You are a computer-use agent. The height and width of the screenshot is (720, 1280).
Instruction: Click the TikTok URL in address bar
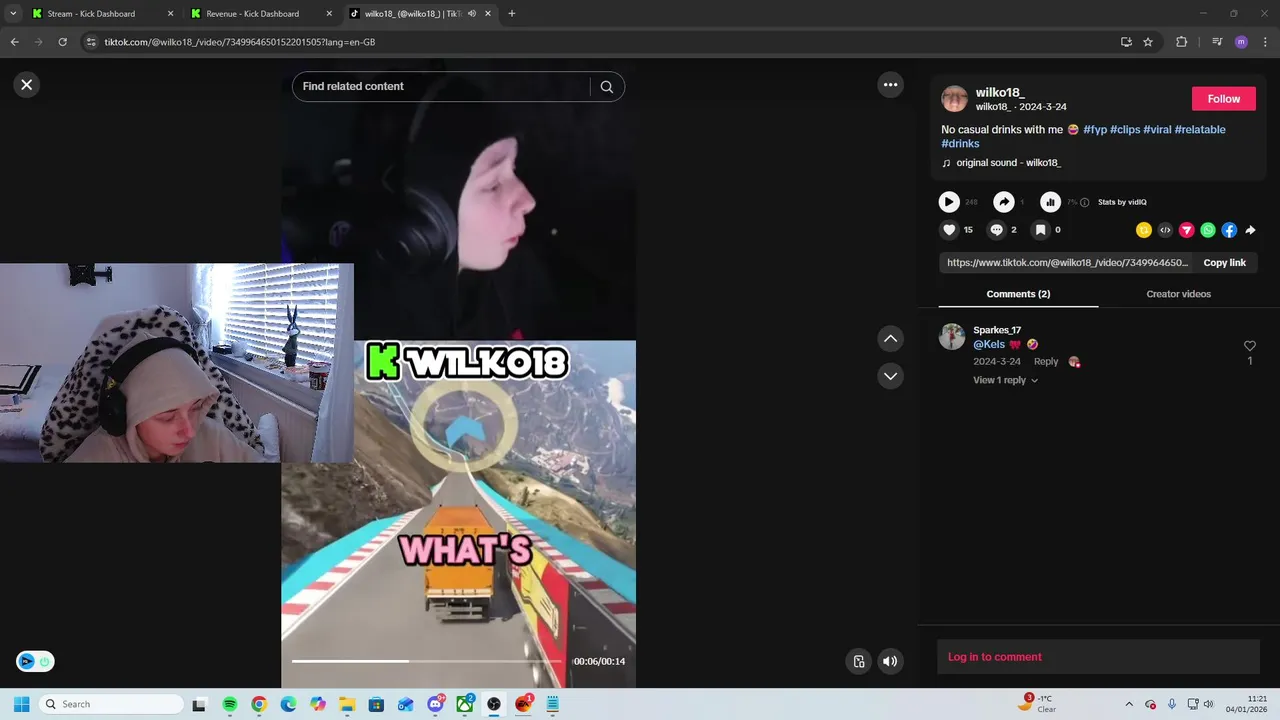pyautogui.click(x=240, y=42)
